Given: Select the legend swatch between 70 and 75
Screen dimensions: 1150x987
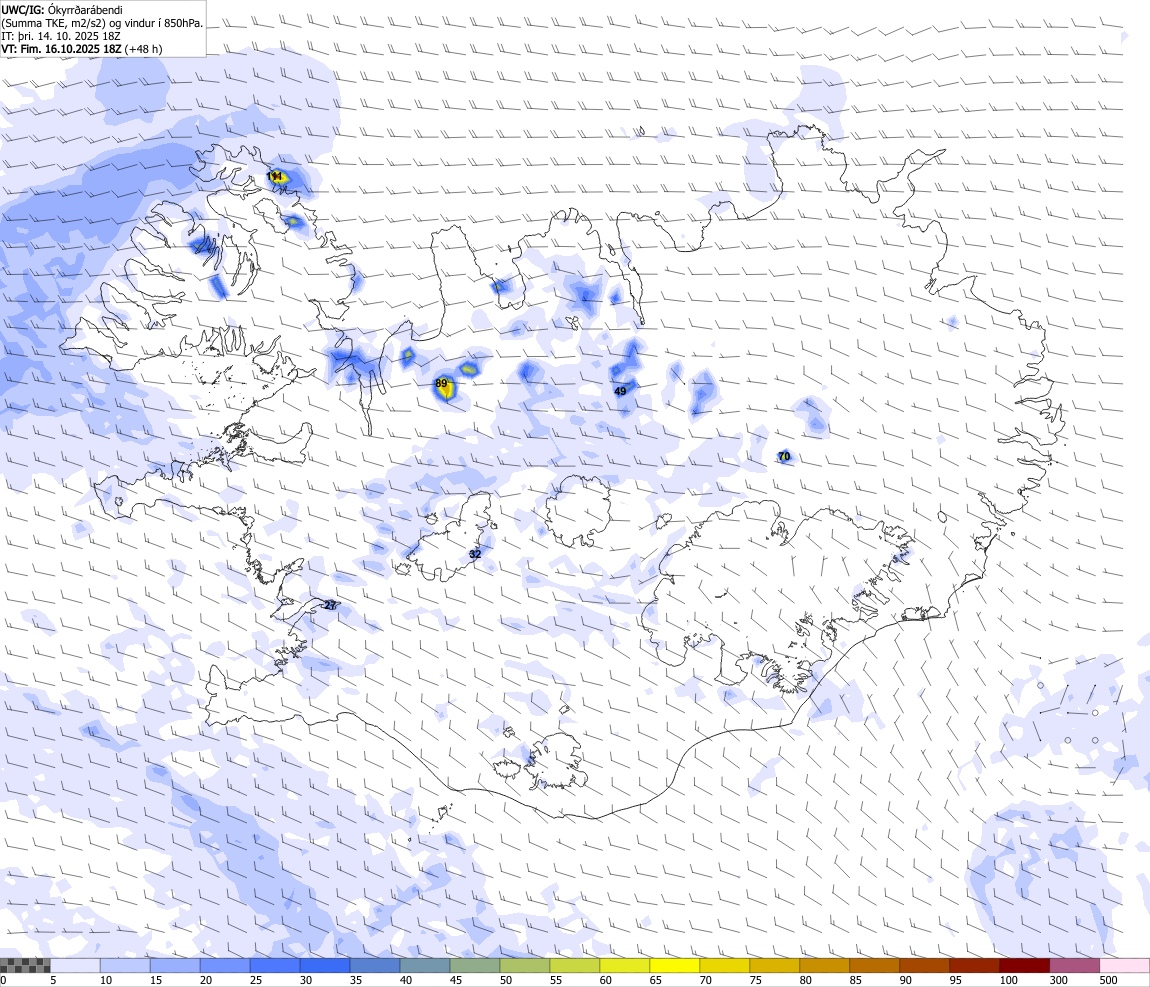Looking at the screenshot, I should tap(725, 965).
